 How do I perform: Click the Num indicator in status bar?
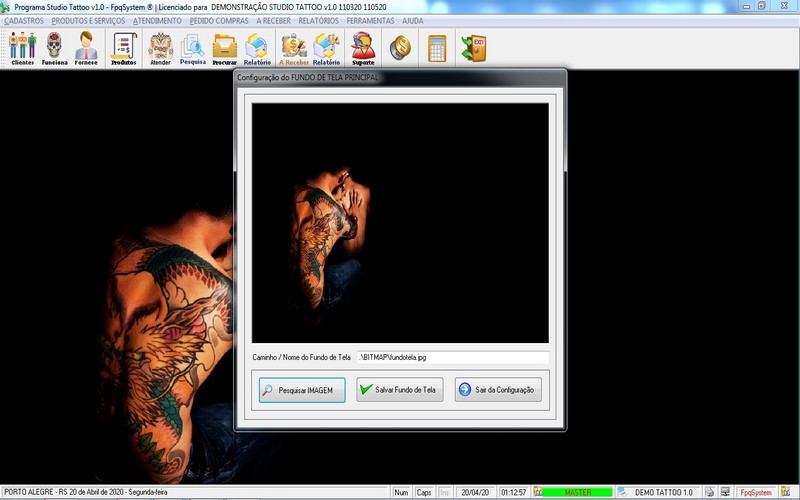[401, 492]
